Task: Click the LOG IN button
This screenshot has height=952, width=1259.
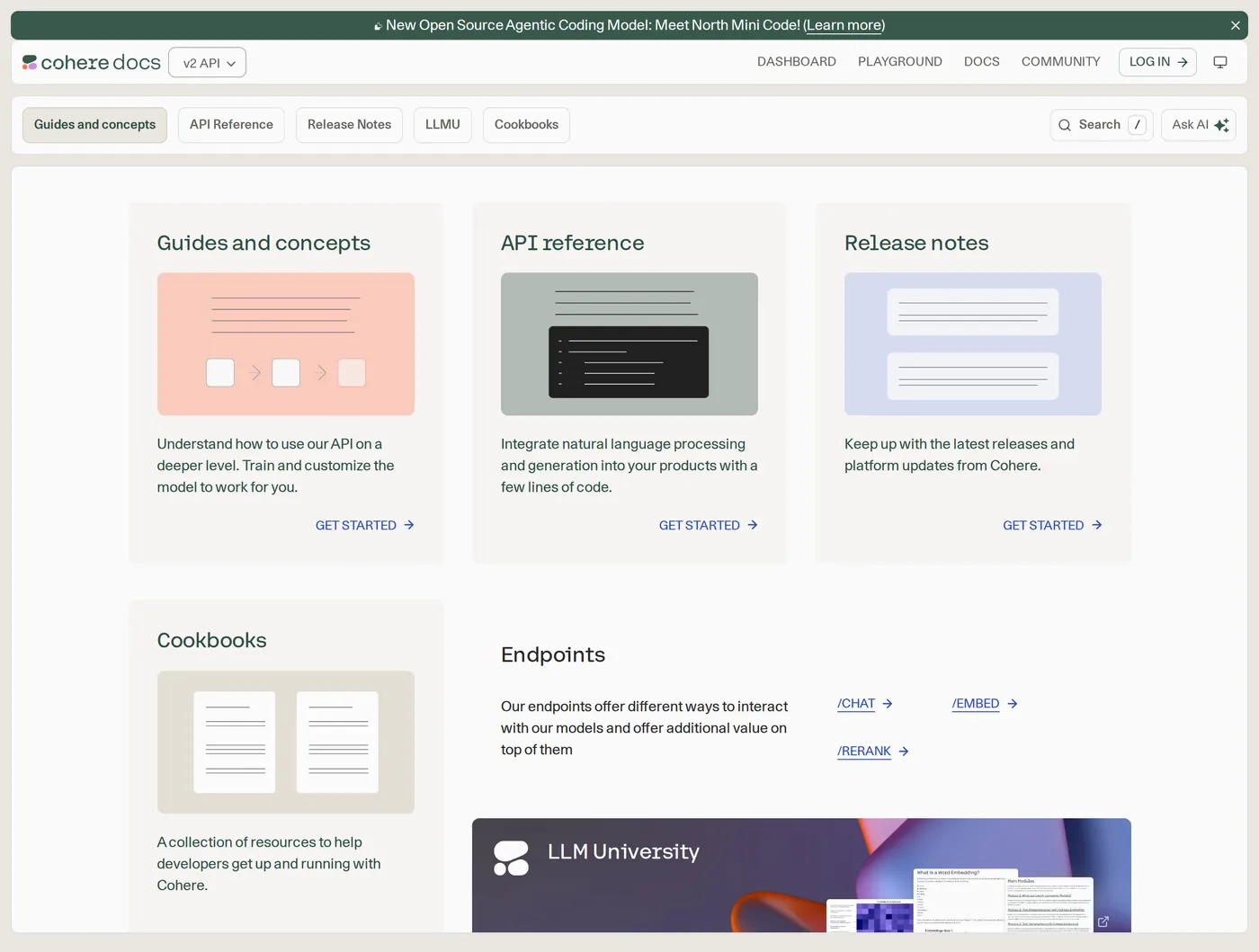Action: coord(1157,62)
